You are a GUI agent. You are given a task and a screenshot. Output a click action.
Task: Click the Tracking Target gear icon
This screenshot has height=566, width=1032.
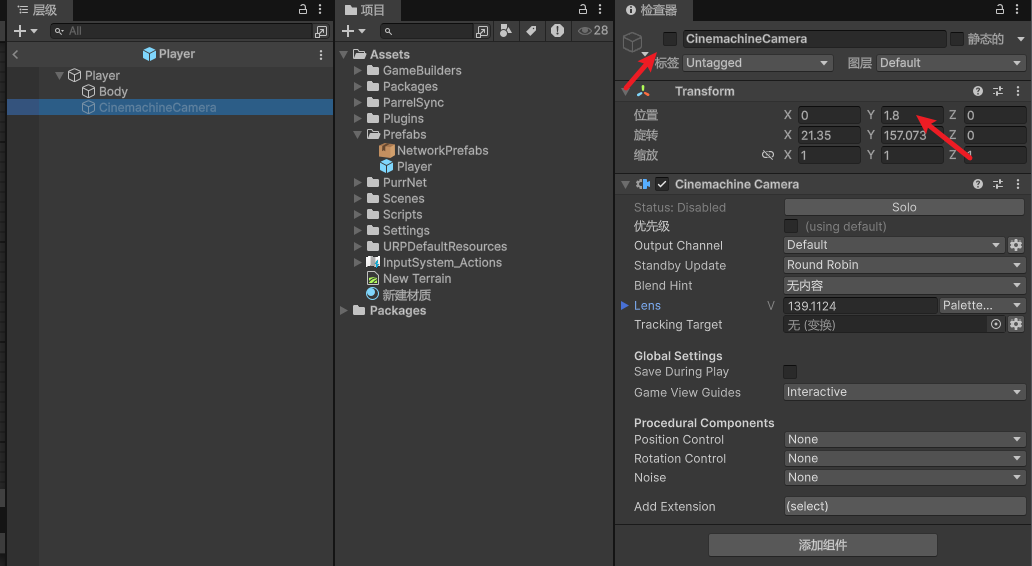click(1016, 324)
